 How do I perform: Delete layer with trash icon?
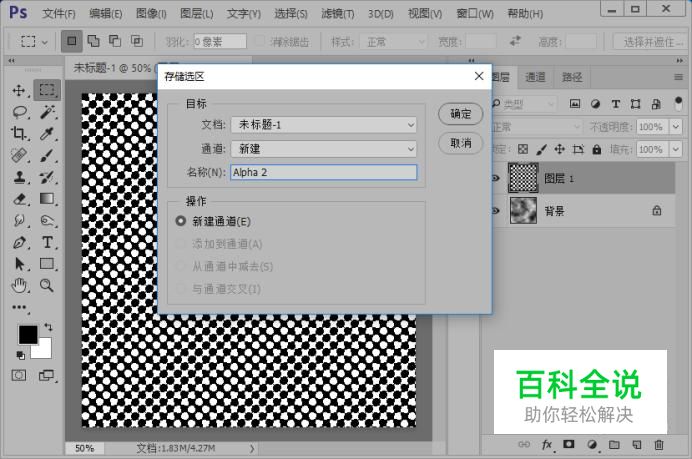coord(659,444)
